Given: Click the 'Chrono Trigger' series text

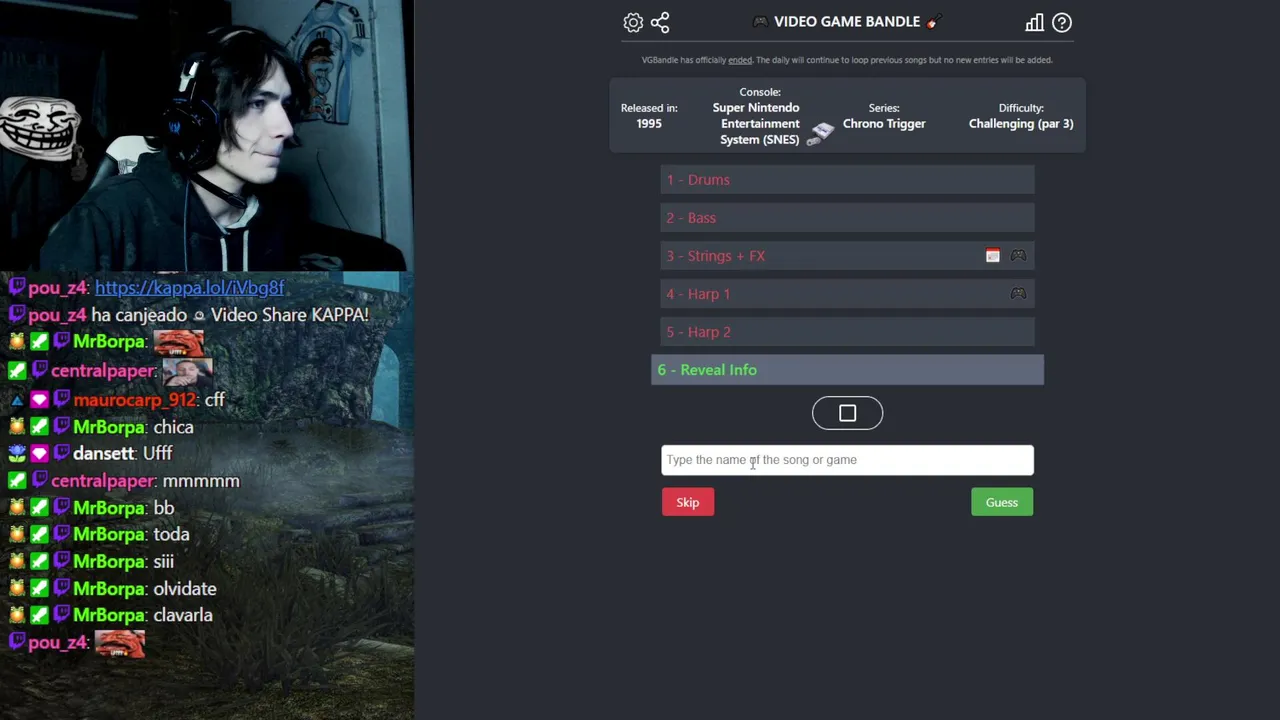Looking at the screenshot, I should point(884,124).
